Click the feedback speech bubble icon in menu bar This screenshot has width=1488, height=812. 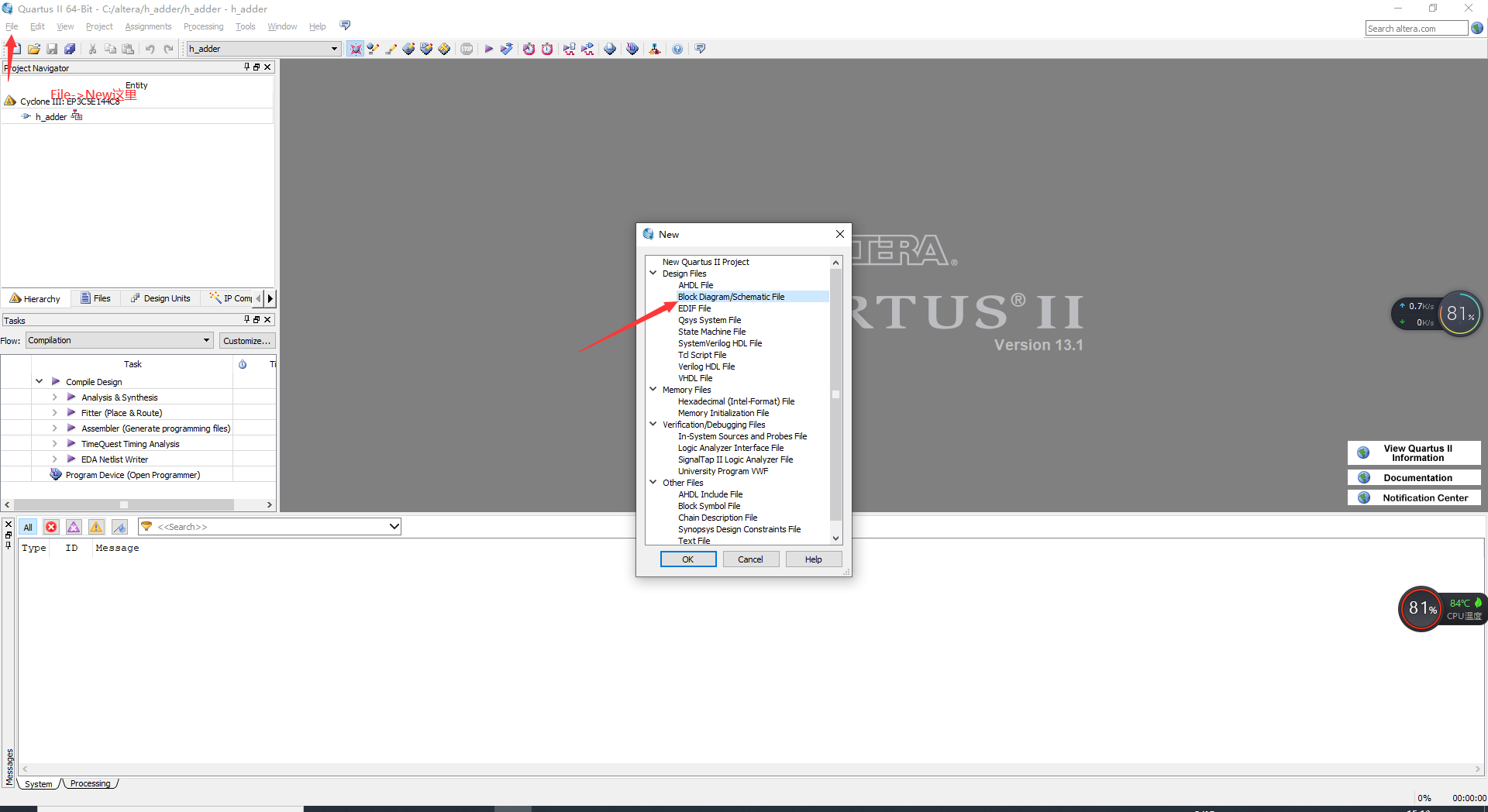345,26
